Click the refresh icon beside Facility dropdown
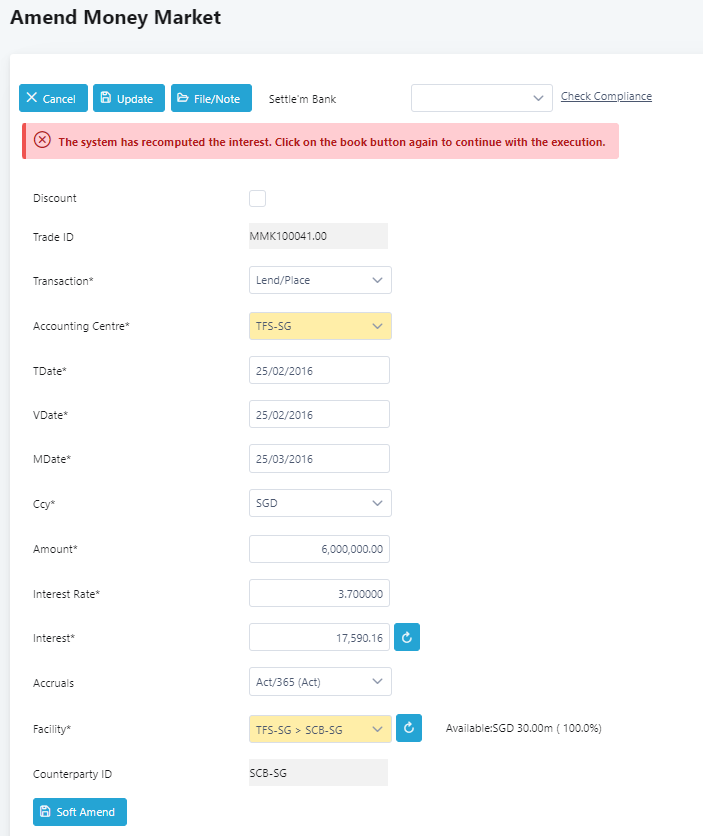703x836 pixels. (x=409, y=728)
